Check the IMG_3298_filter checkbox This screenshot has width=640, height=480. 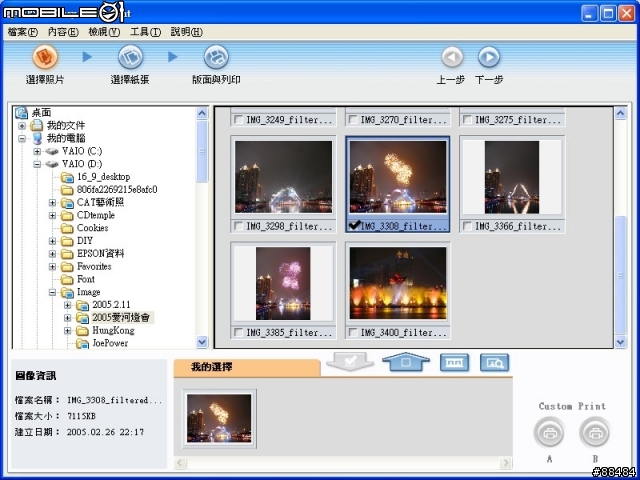[x=238, y=226]
